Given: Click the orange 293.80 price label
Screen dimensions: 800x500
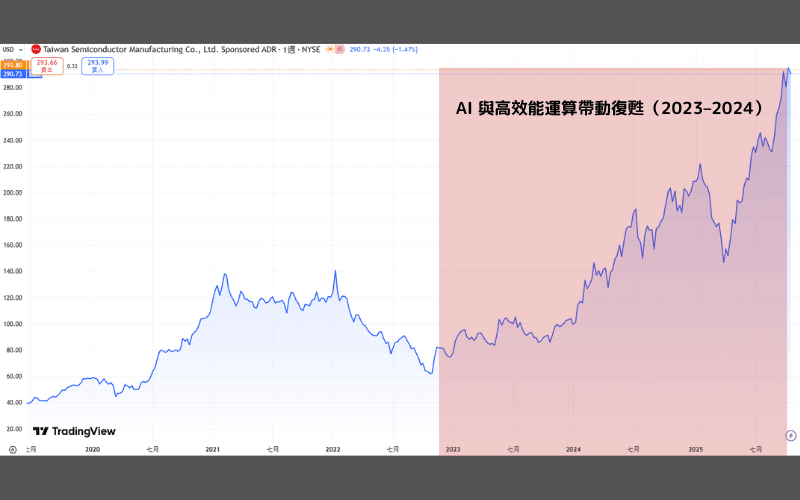Looking at the screenshot, I should (13, 65).
